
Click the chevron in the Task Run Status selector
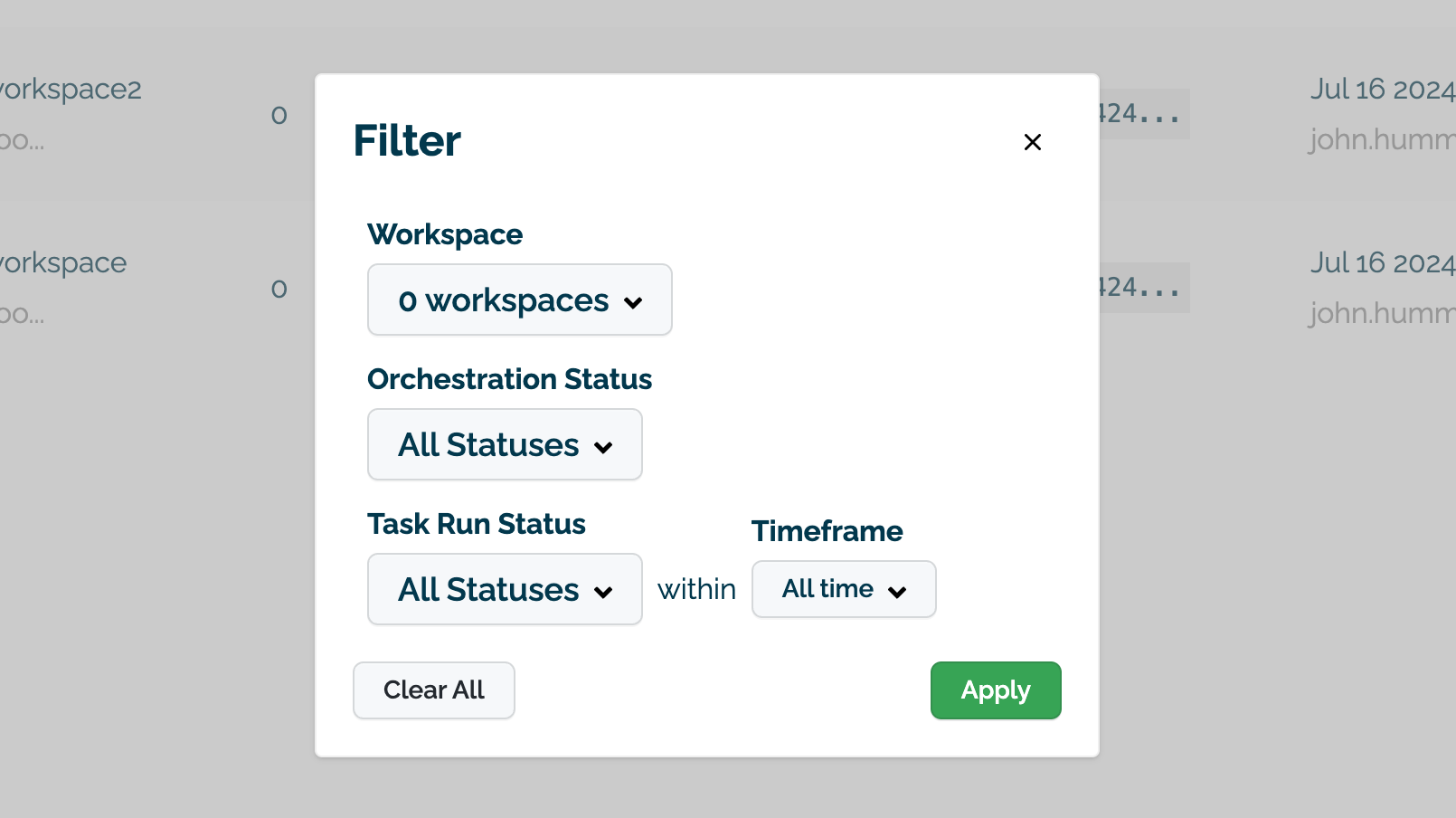click(603, 592)
